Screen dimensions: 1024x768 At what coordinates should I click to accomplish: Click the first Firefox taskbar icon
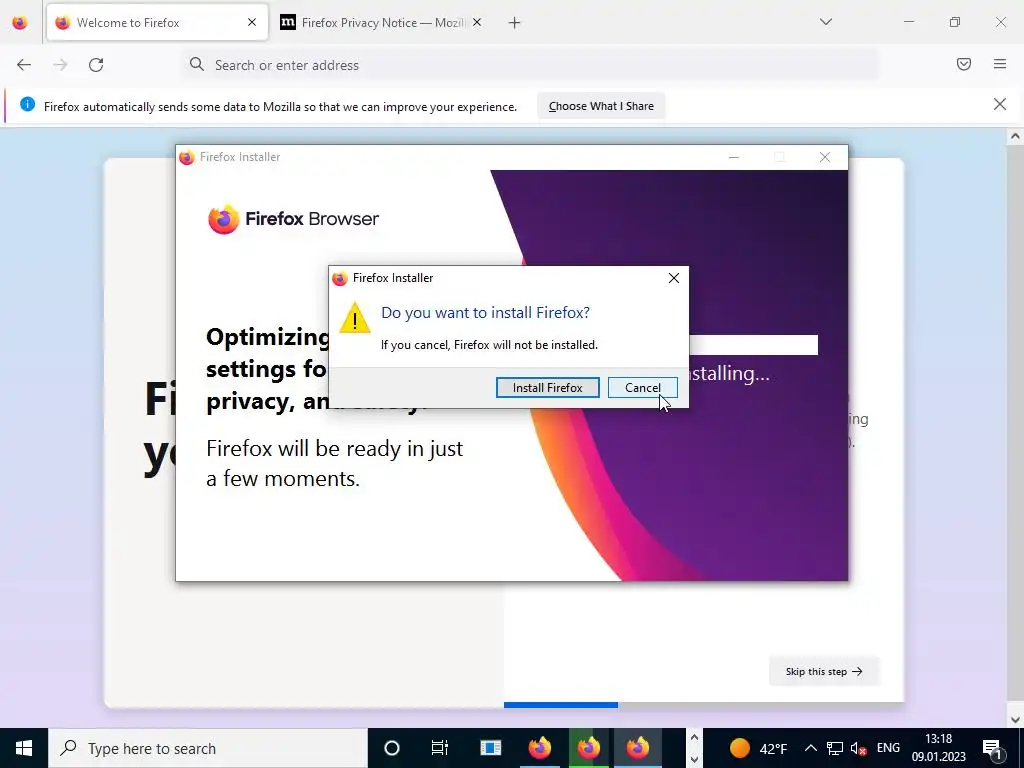pos(539,748)
